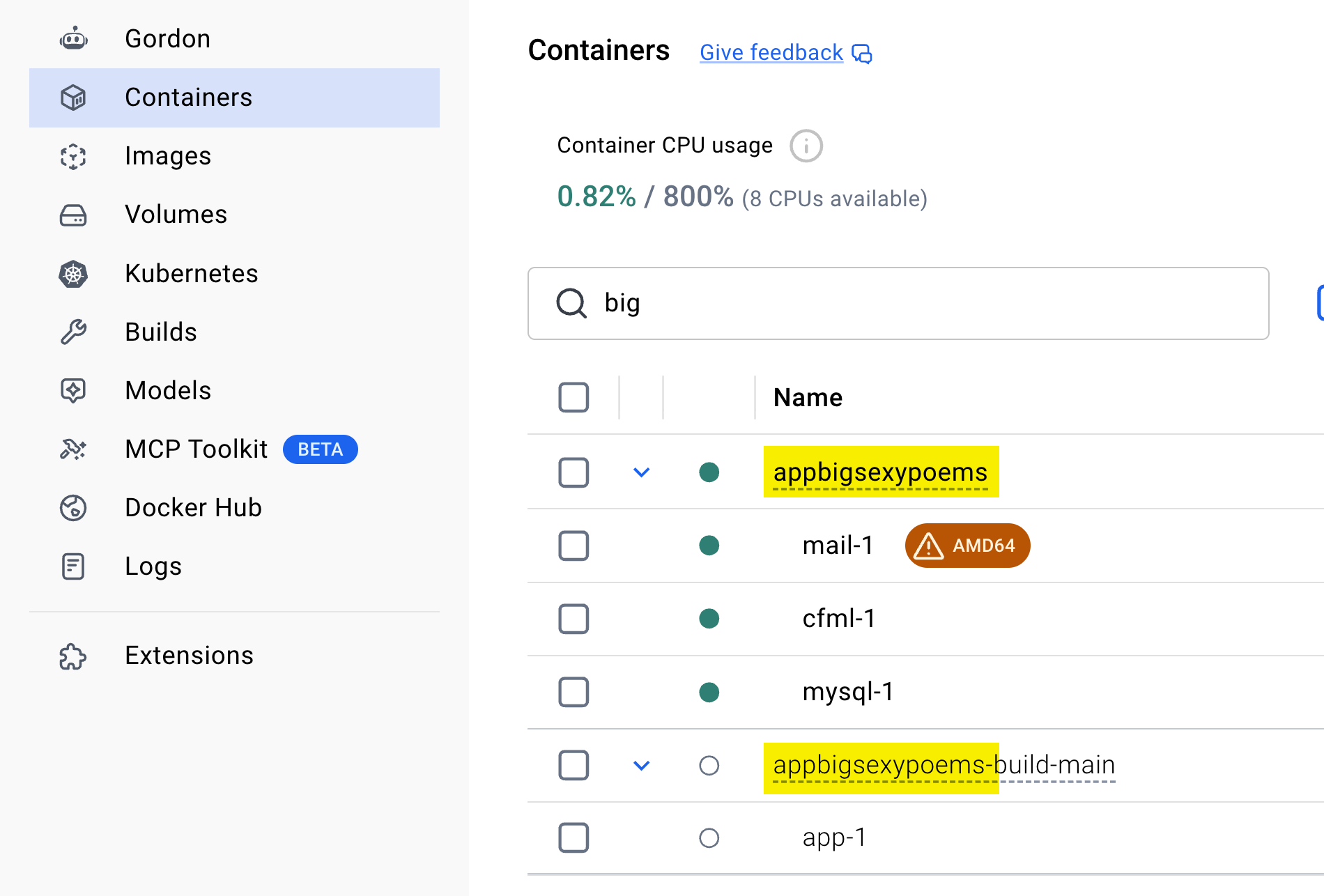This screenshot has width=1324, height=896.
Task: Click the Volumes drive icon
Action: coord(73,215)
